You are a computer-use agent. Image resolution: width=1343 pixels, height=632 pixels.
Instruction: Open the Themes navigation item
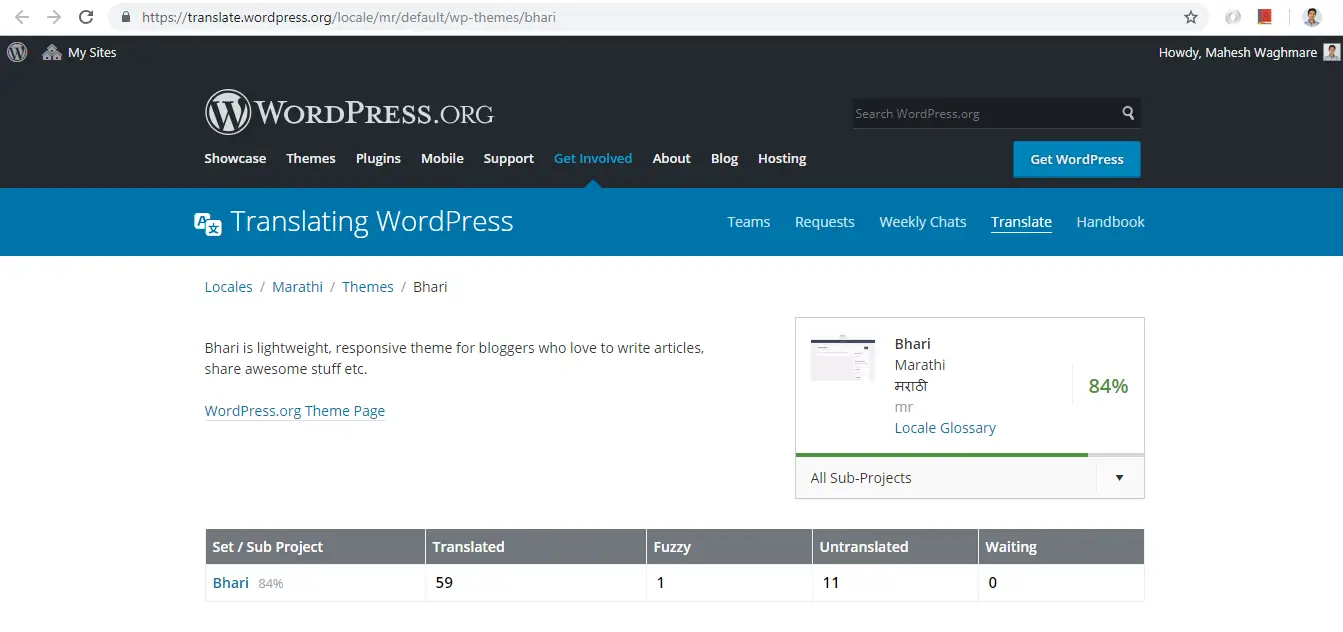pyautogui.click(x=311, y=158)
